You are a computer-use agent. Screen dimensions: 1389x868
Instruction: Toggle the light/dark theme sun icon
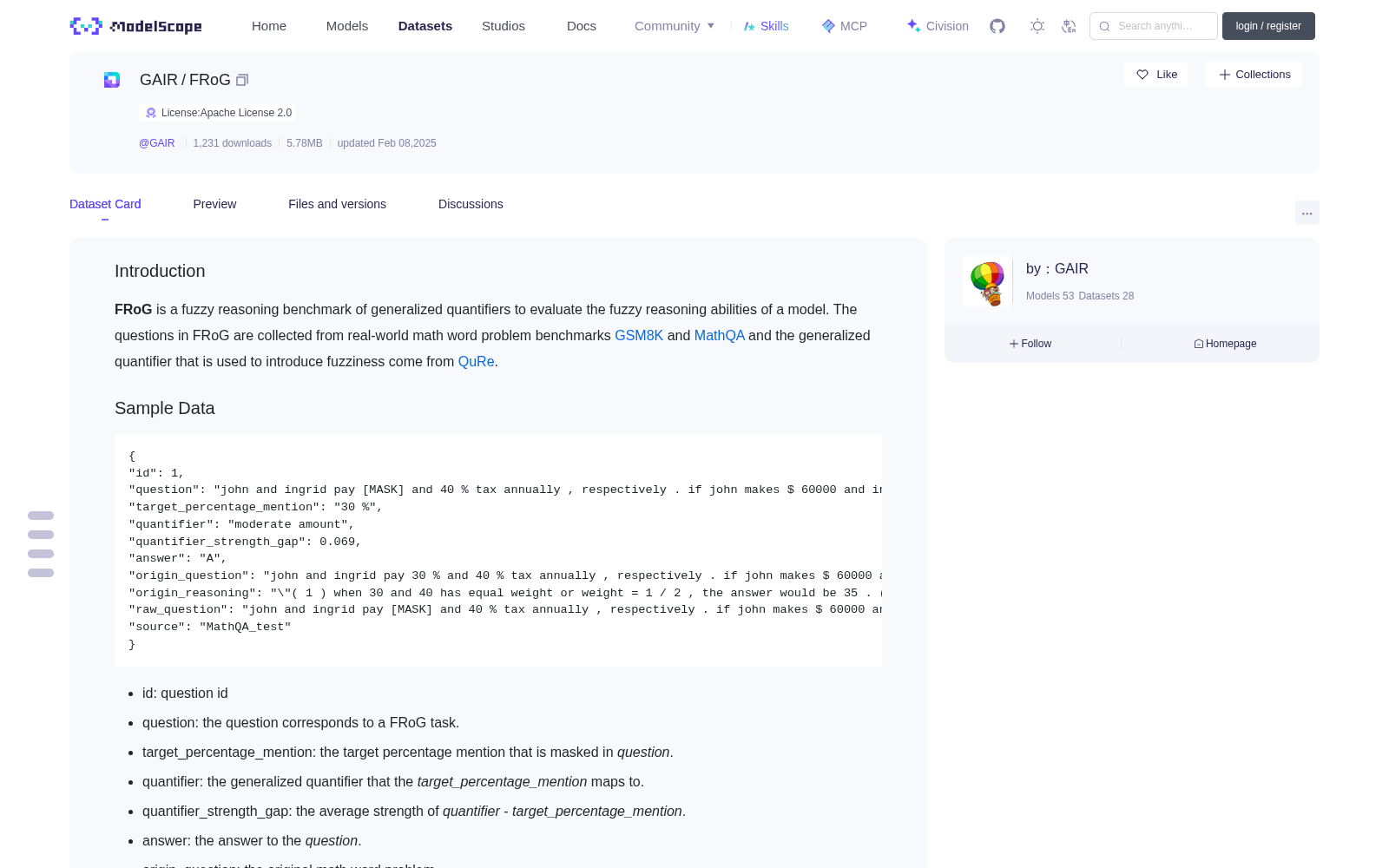[x=1037, y=26]
